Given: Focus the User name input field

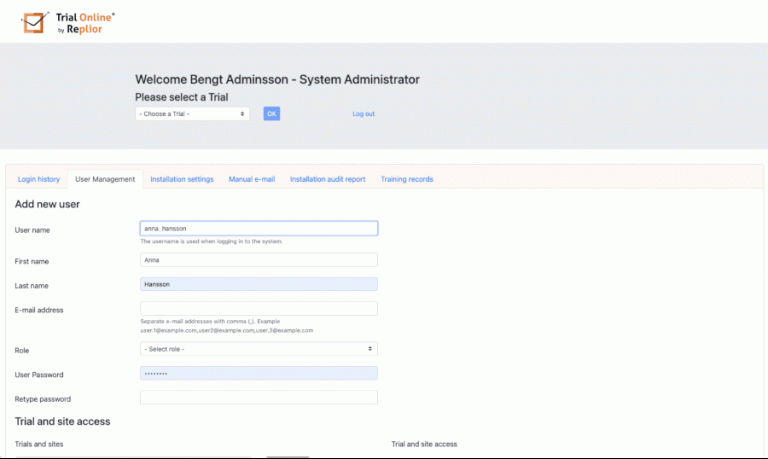Looking at the screenshot, I should [x=258, y=228].
